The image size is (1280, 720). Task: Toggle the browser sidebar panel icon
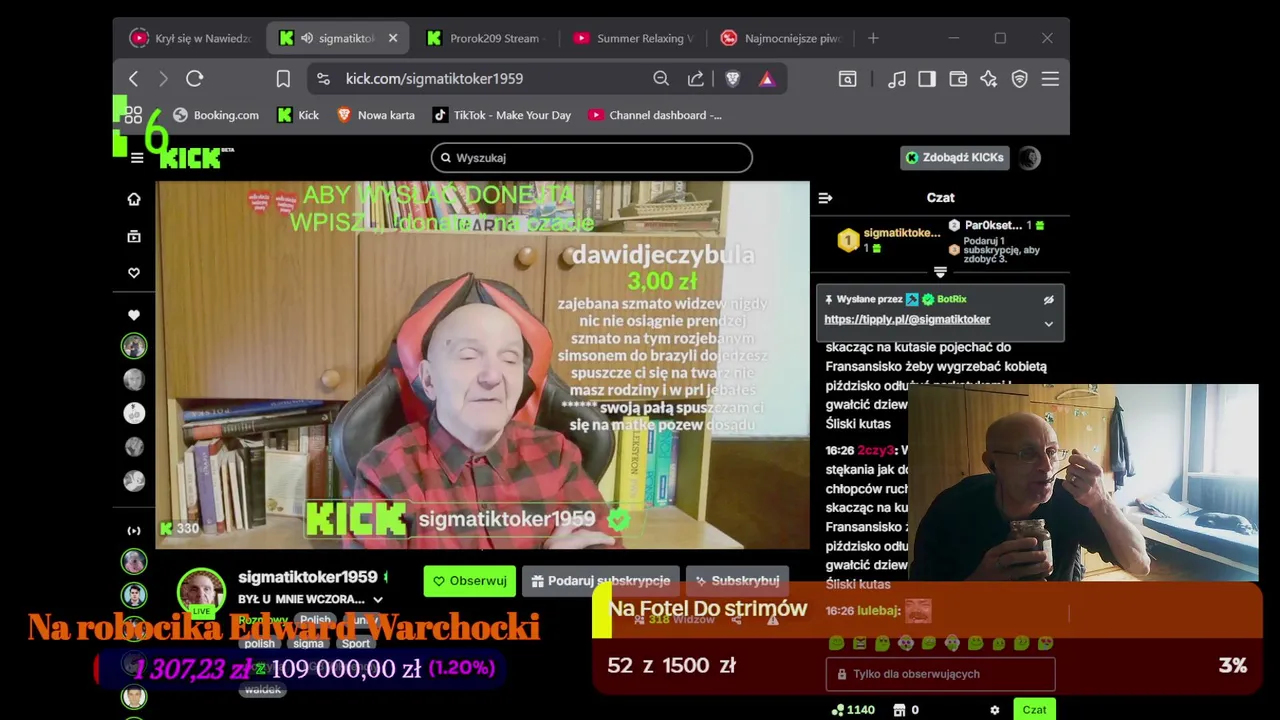point(927,78)
